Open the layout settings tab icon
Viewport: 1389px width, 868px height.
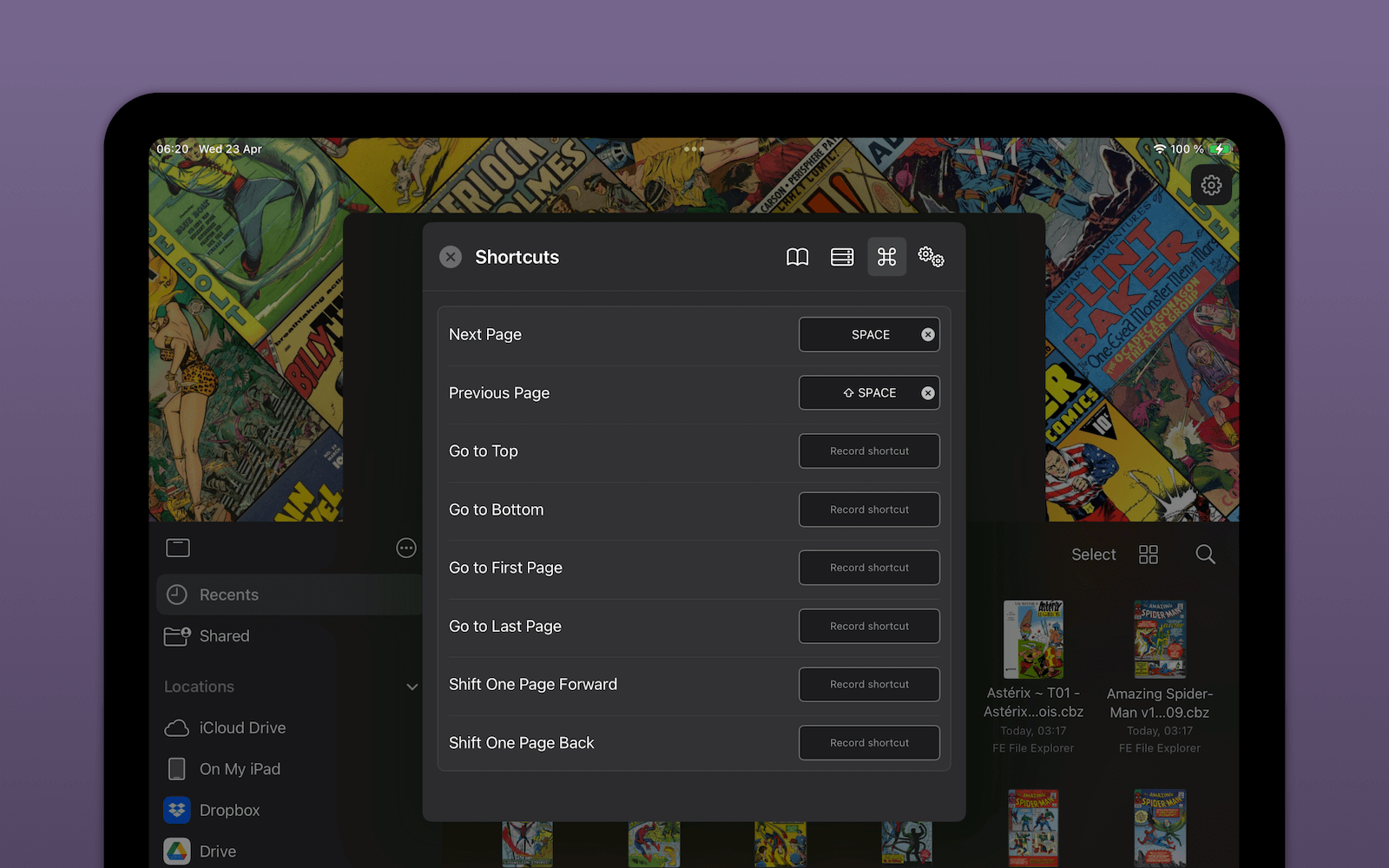(842, 257)
